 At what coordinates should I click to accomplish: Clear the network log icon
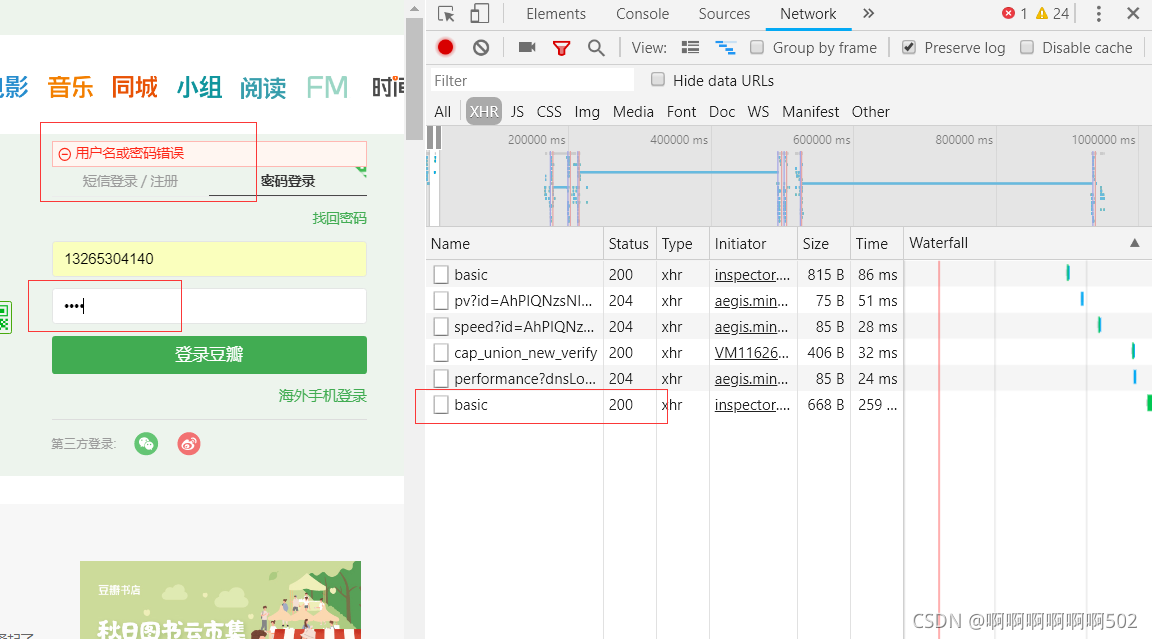[x=480, y=48]
